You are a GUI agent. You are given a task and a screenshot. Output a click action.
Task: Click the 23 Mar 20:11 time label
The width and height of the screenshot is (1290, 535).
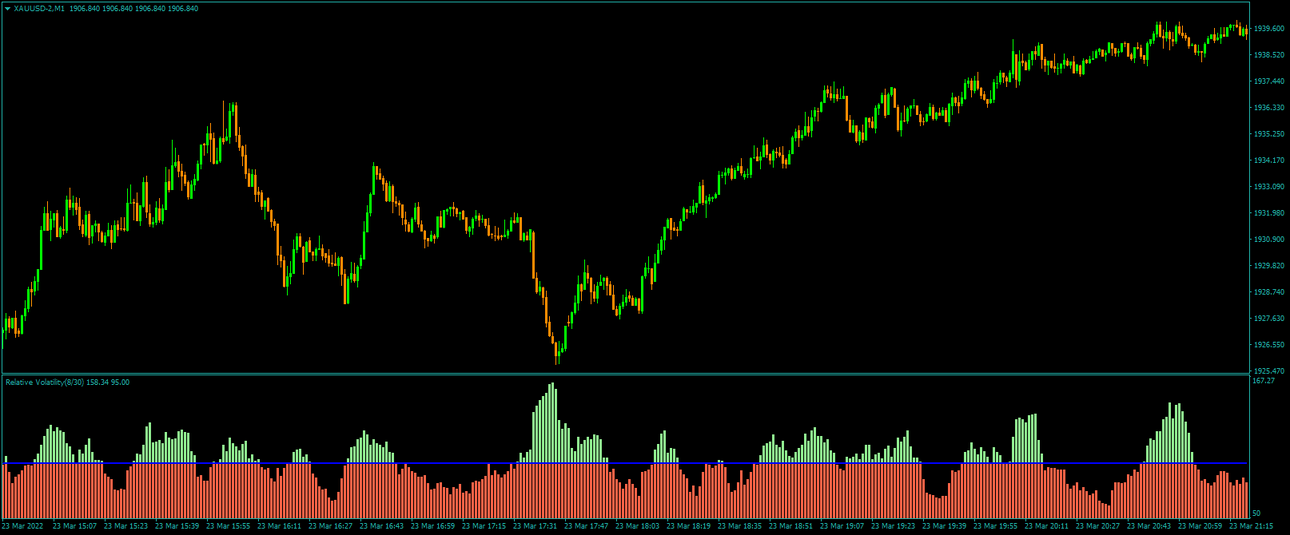coord(1045,526)
